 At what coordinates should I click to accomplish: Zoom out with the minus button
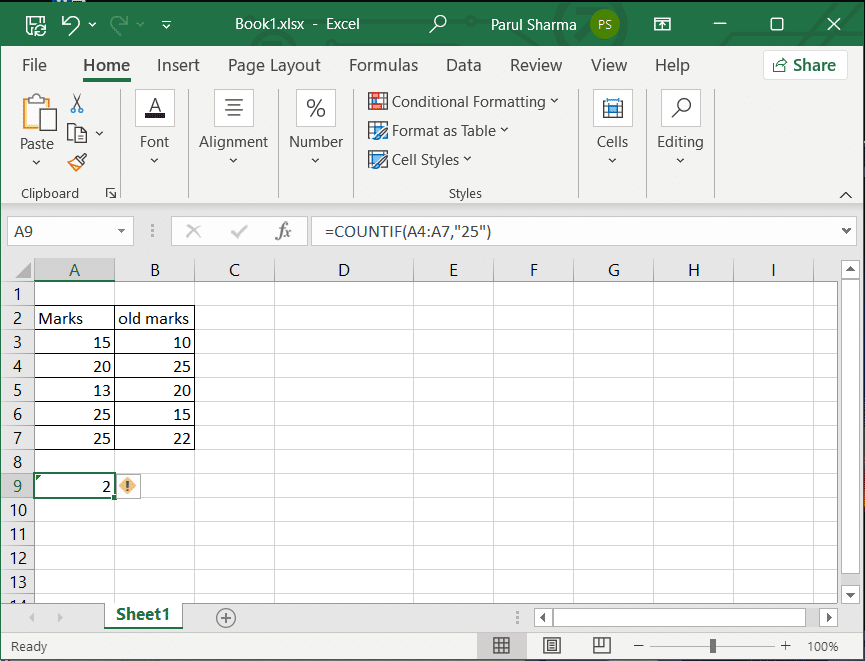[x=639, y=646]
